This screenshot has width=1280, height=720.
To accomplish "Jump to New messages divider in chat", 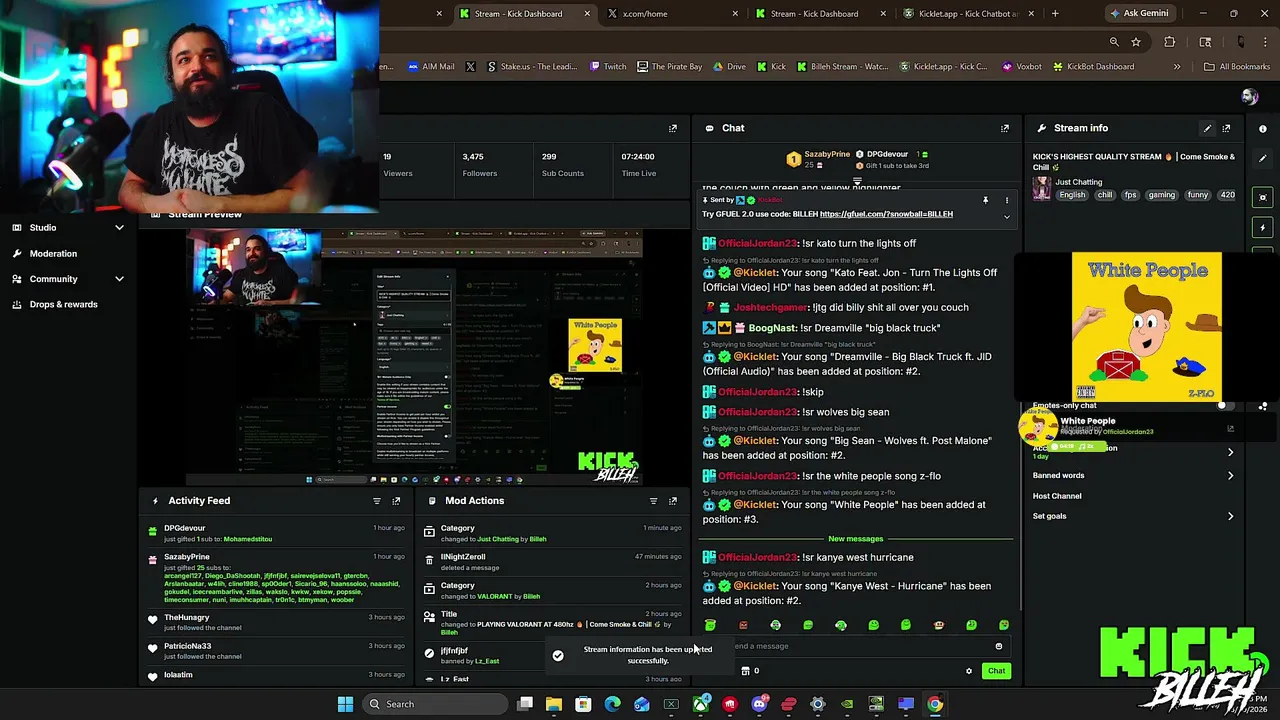I will click(856, 539).
